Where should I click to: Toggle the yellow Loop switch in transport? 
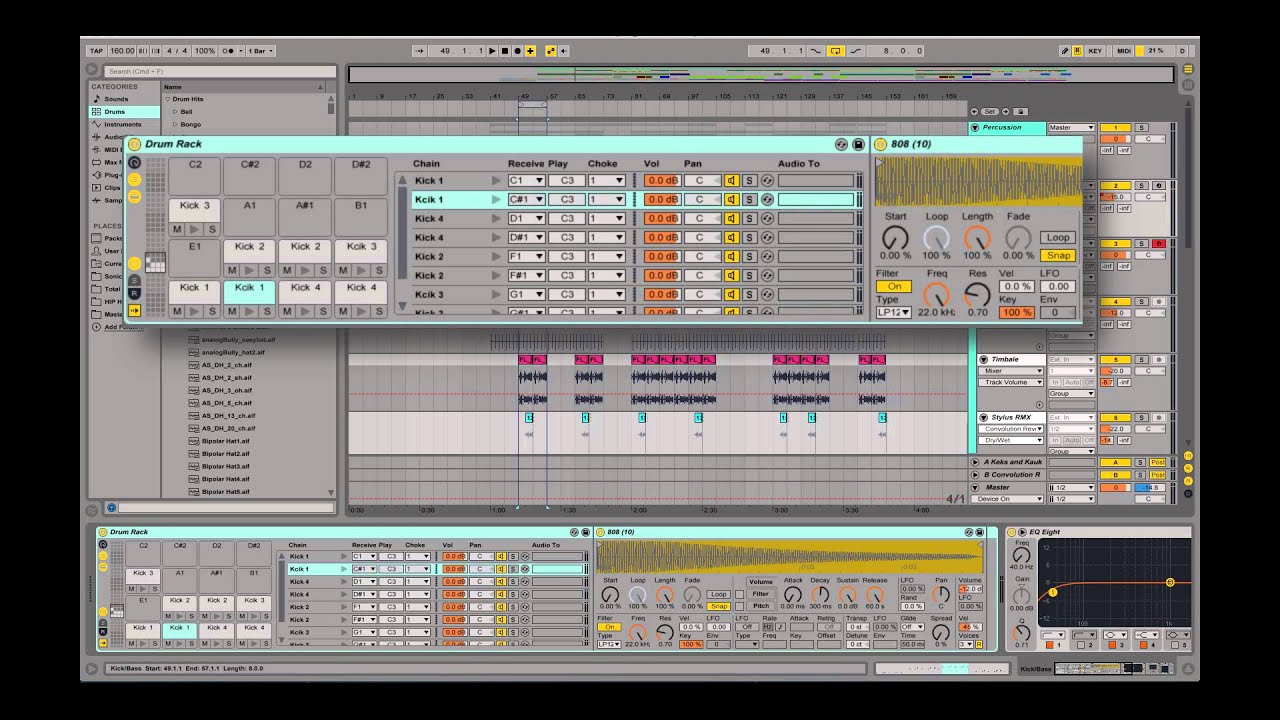tap(836, 50)
